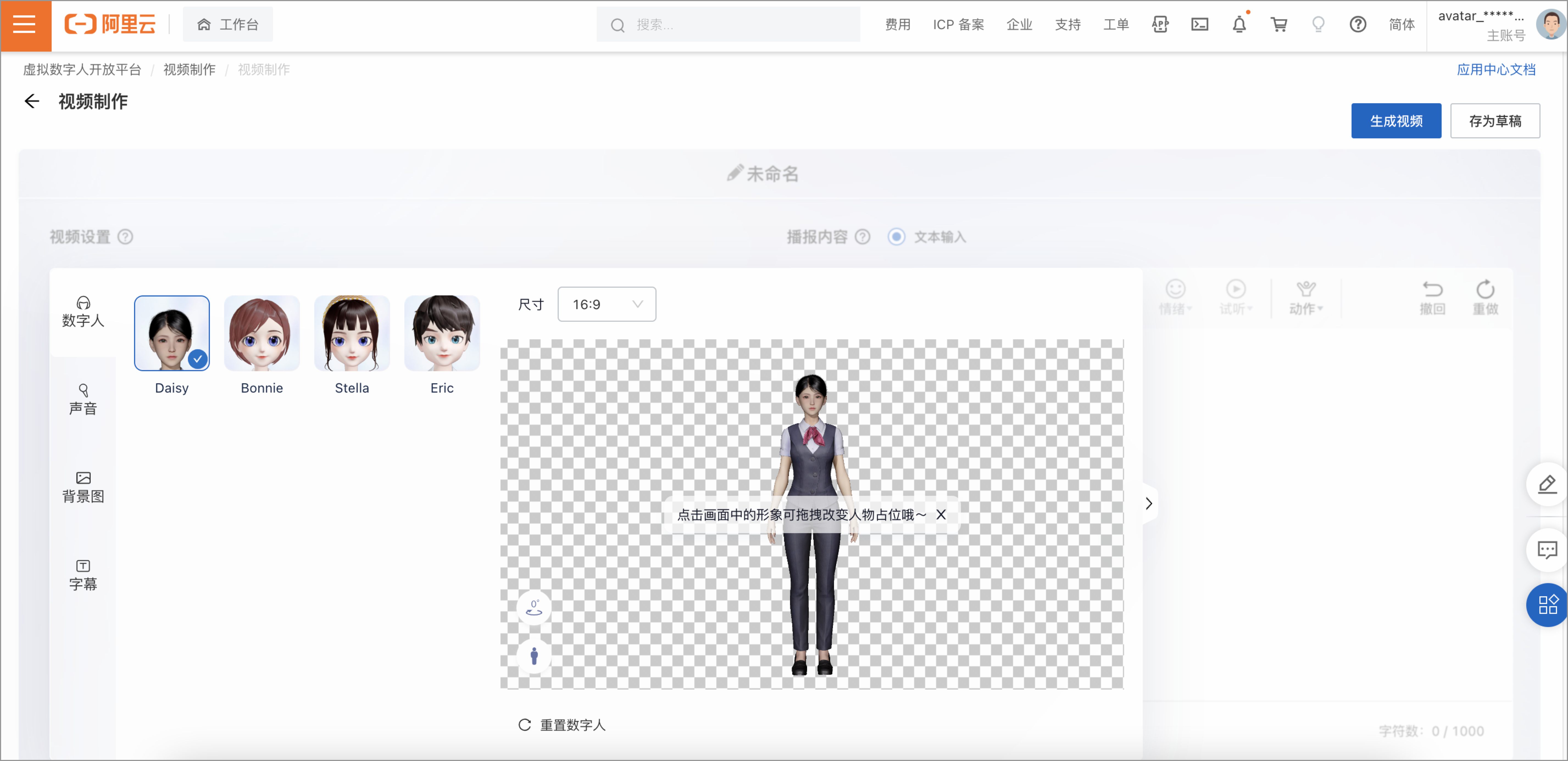1568x761 pixels.
Task: Open the 尺寸 16:9 dropdown
Action: coord(607,304)
